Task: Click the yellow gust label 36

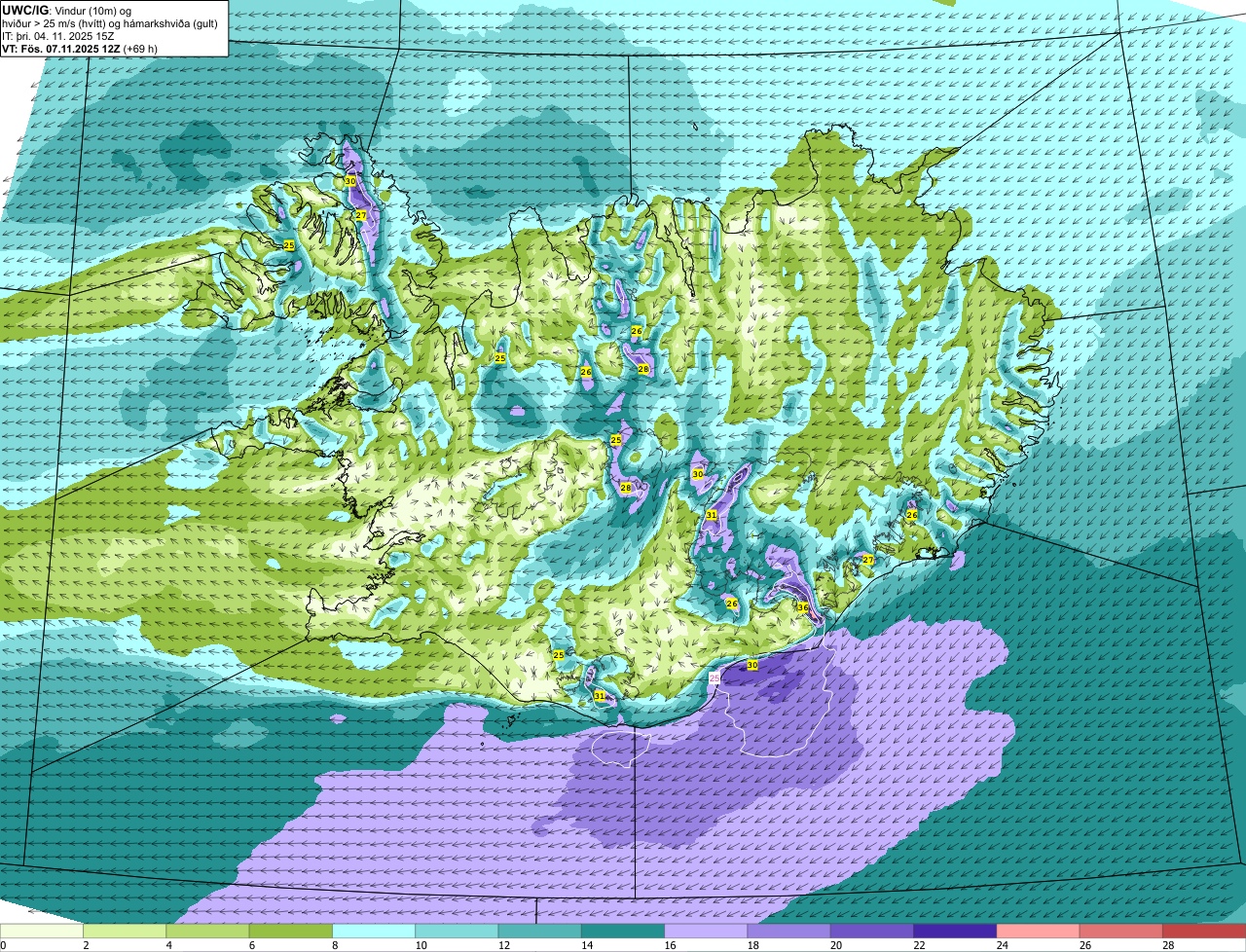Action: point(803,607)
